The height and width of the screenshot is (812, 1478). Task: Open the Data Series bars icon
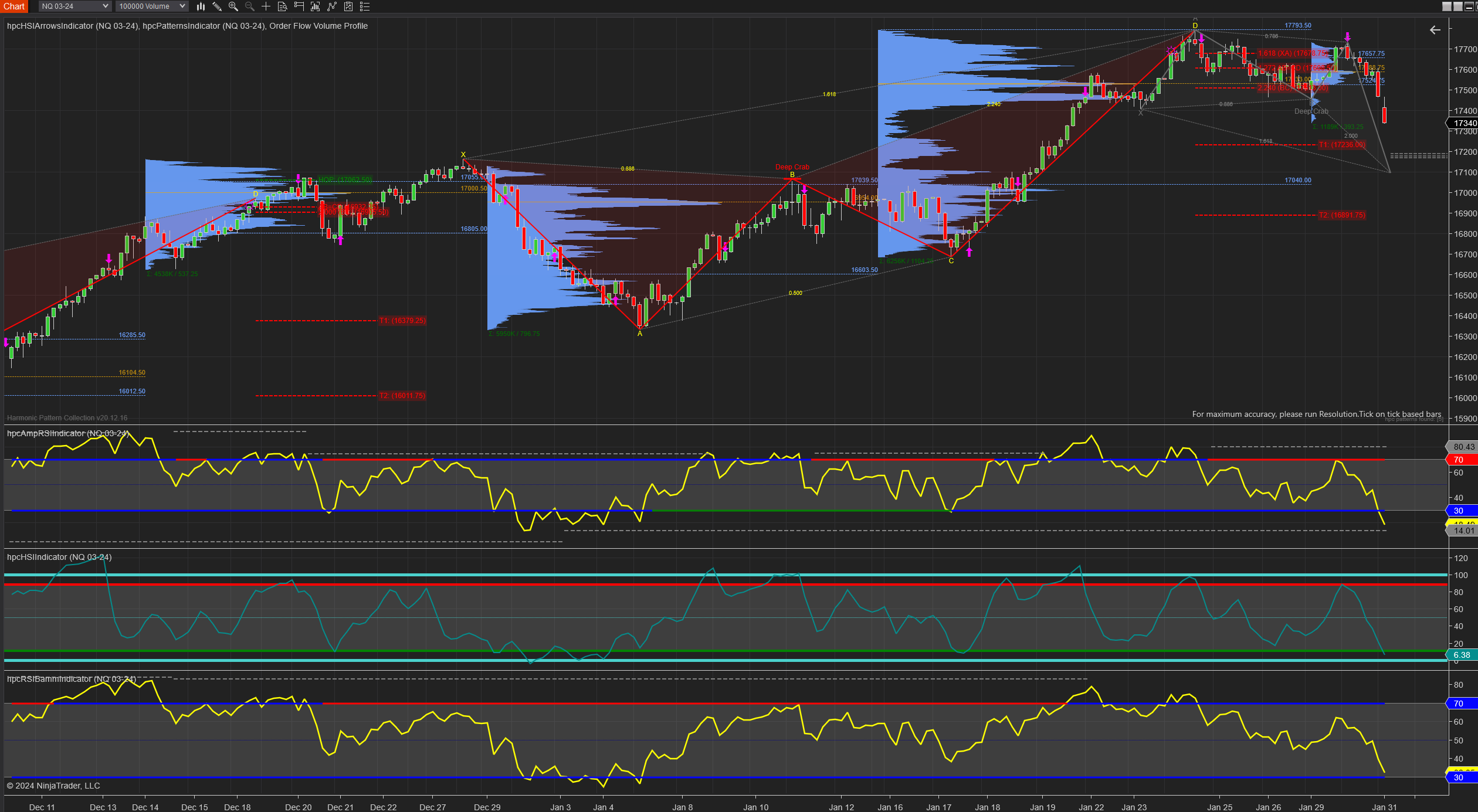tap(315, 6)
